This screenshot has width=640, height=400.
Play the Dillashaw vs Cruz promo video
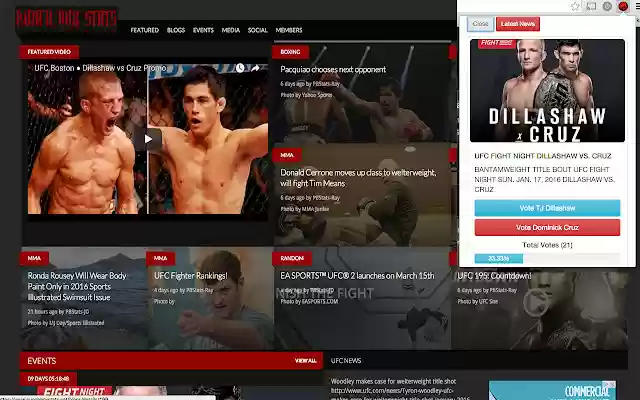tap(148, 139)
